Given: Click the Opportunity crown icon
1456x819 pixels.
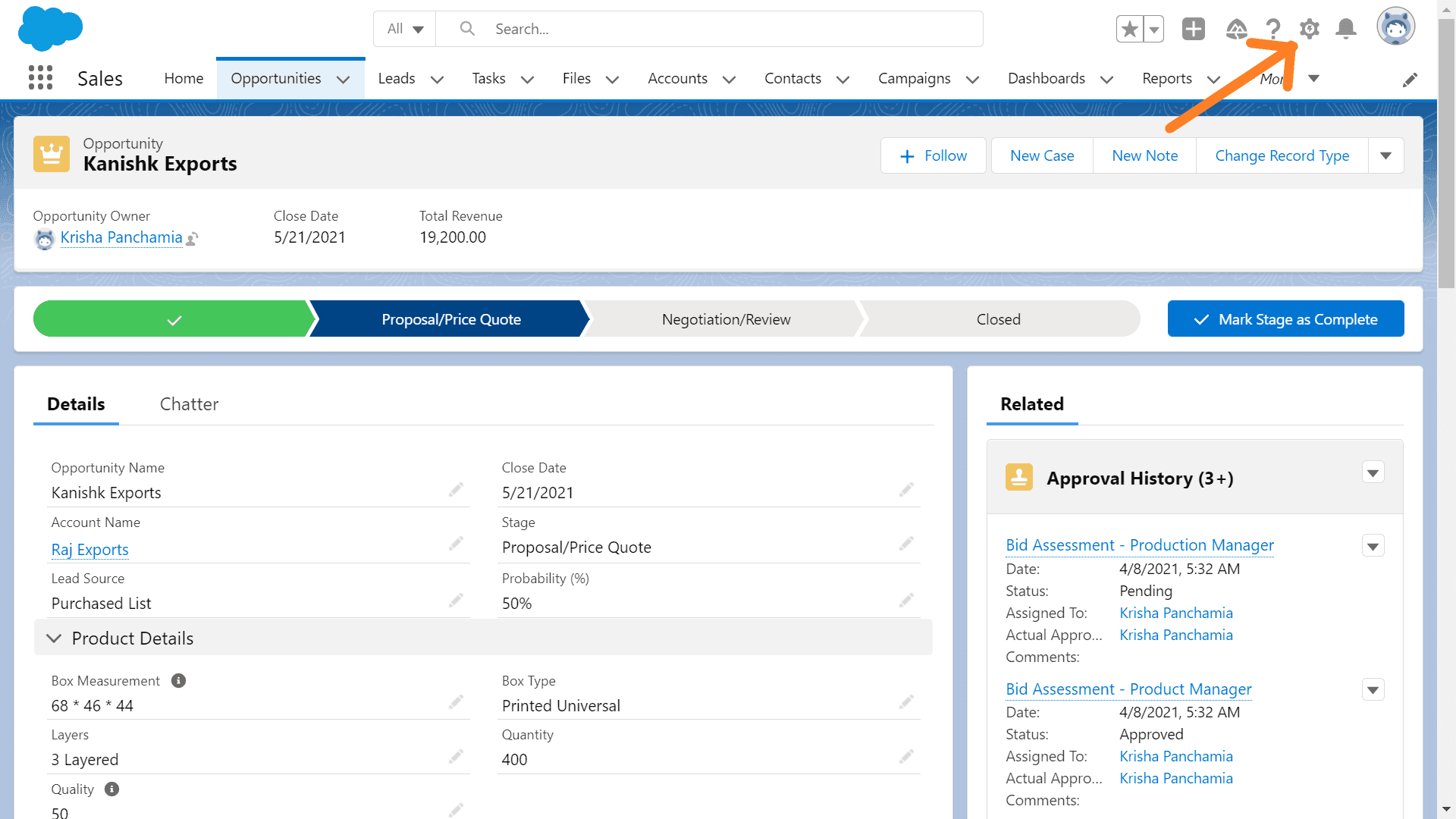Looking at the screenshot, I should point(52,154).
